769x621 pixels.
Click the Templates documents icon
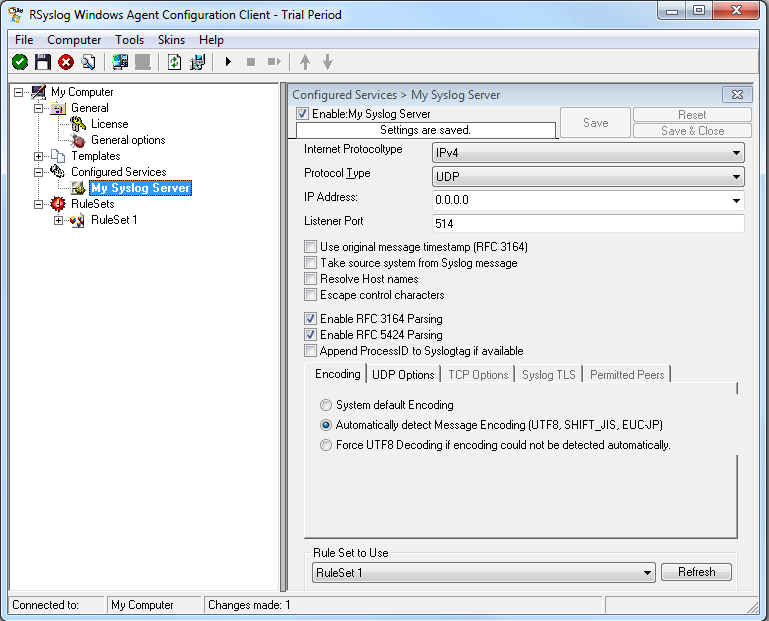[58, 156]
